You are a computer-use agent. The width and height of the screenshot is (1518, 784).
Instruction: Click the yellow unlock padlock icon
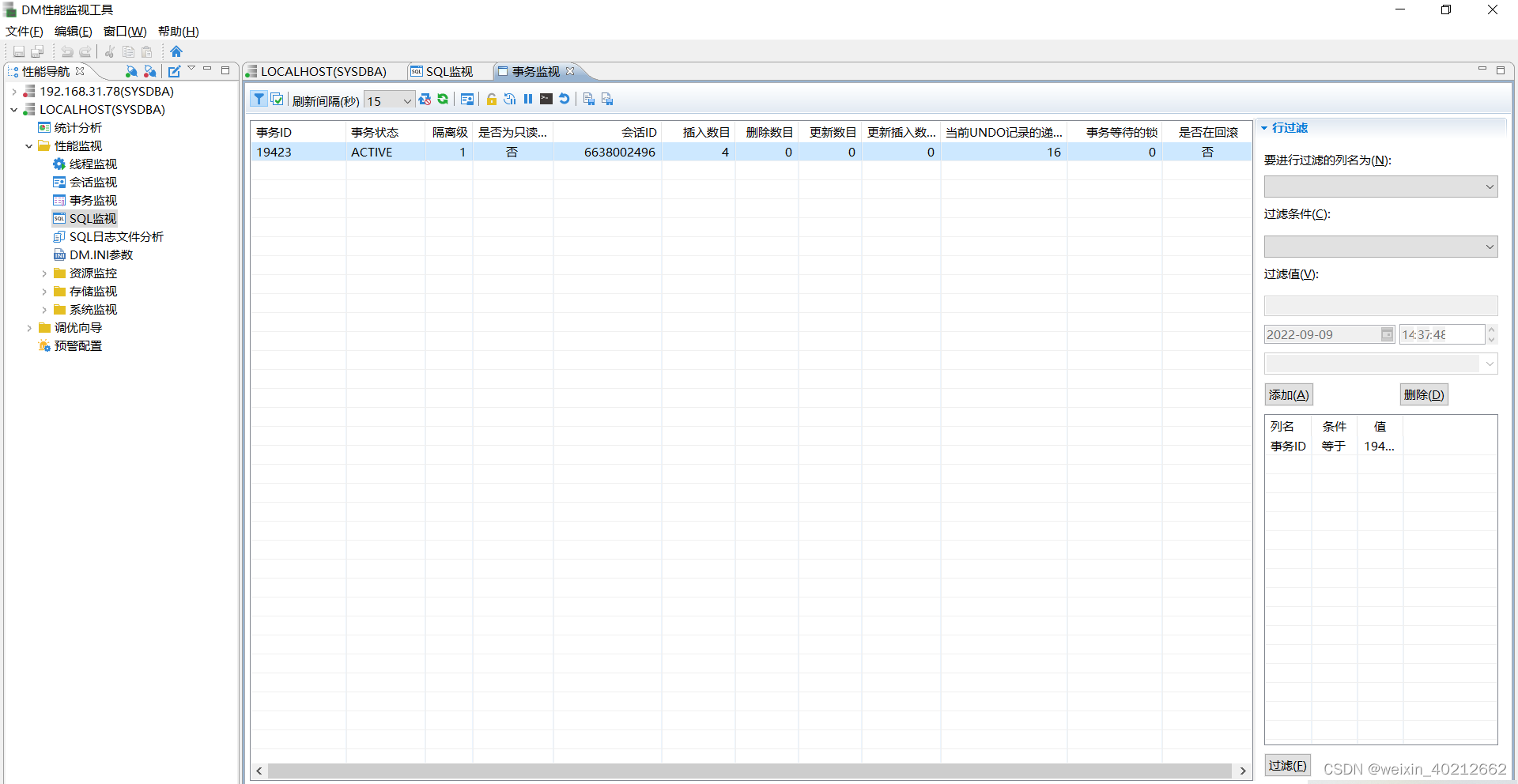pos(492,99)
